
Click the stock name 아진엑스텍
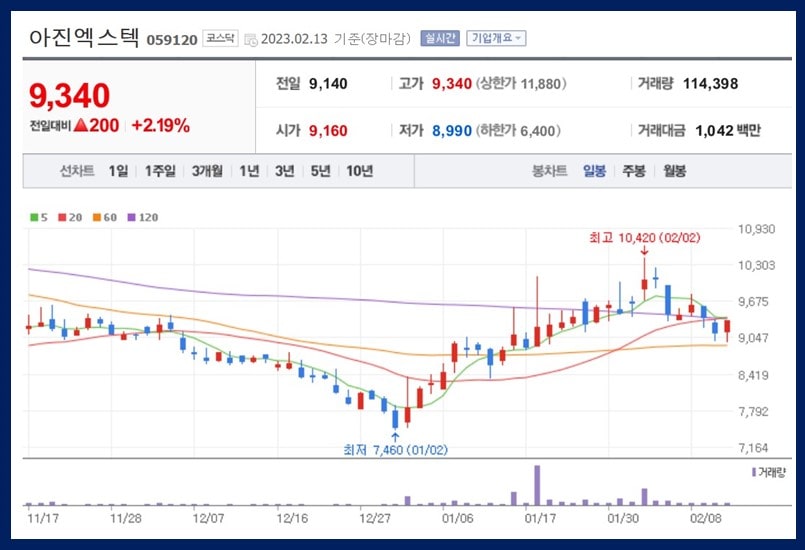84,37
